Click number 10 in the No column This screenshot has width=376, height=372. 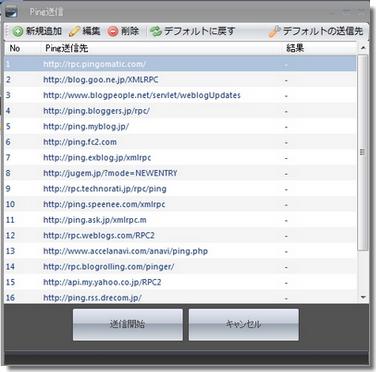(10, 204)
